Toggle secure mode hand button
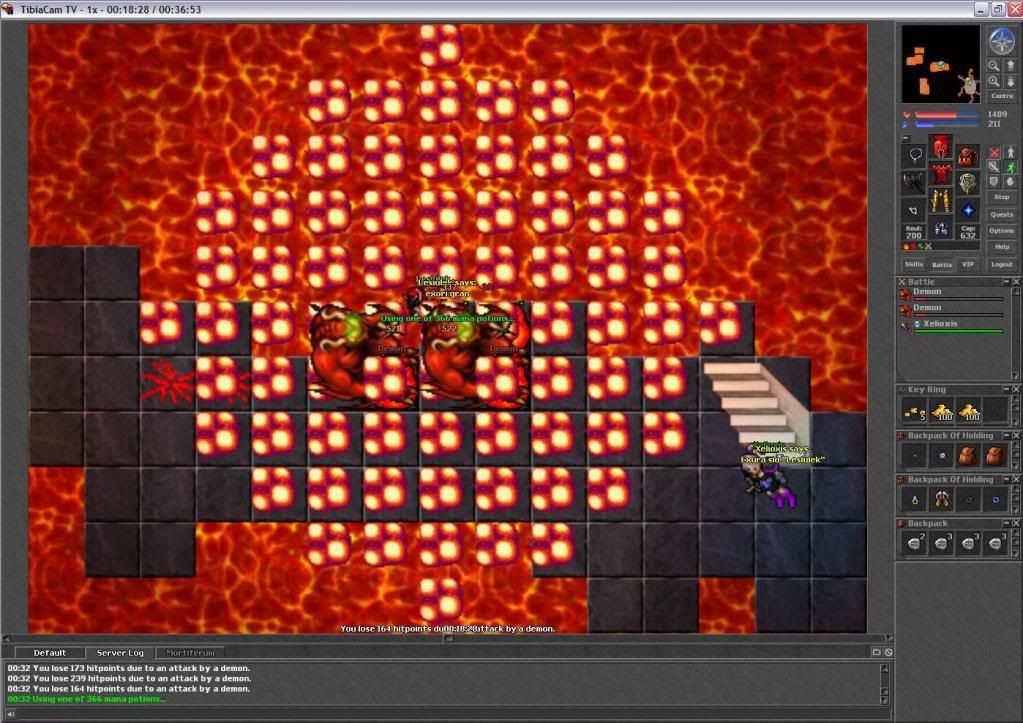This screenshot has width=1023, height=723. coord(1011,181)
